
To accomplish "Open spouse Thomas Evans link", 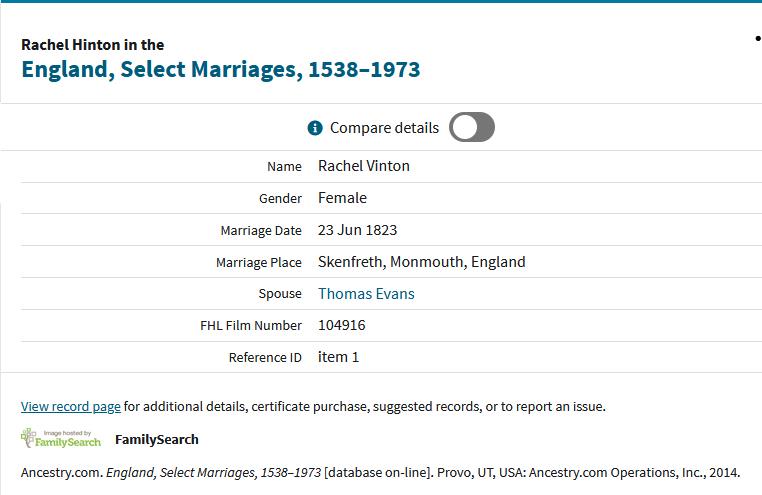I will coord(366,294).
